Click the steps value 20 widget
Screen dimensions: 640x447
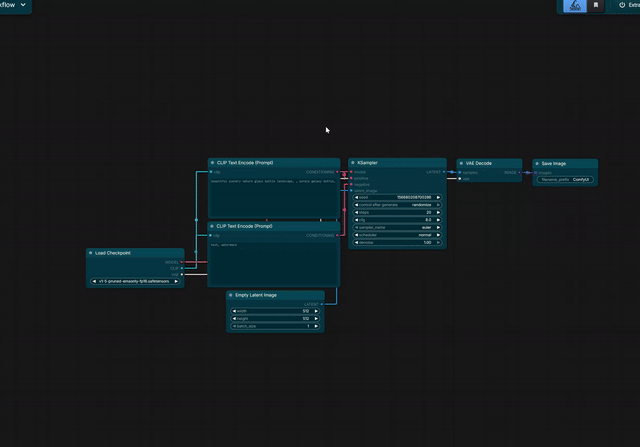(397, 213)
